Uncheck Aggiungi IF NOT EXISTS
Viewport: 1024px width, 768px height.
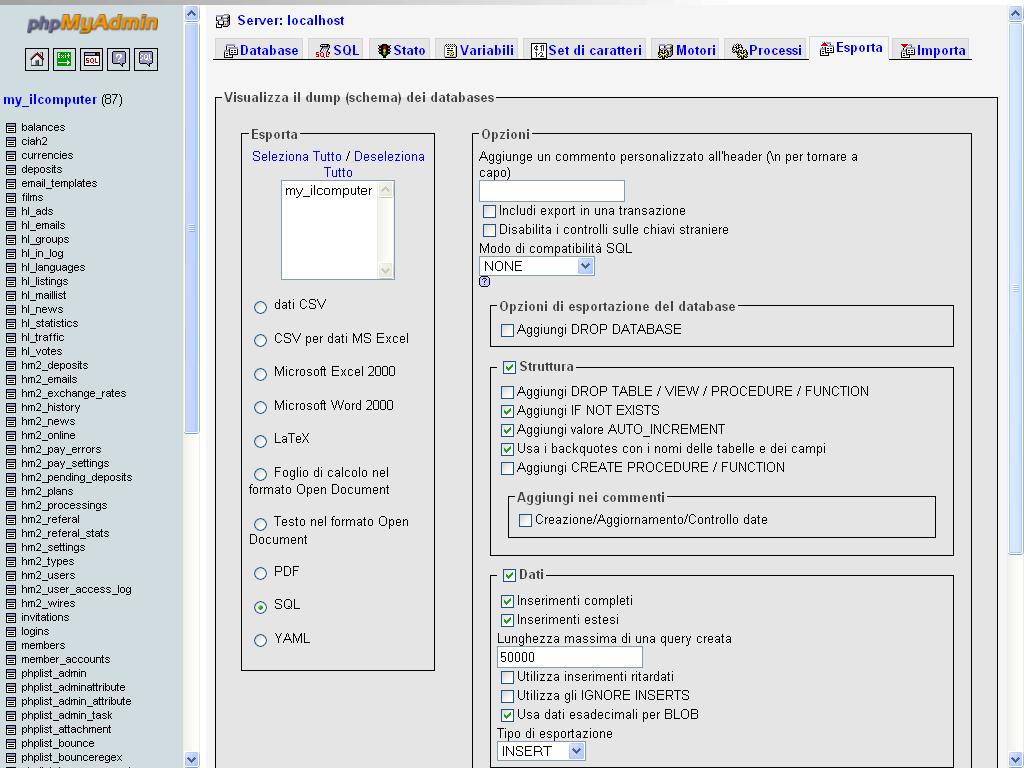pos(507,411)
